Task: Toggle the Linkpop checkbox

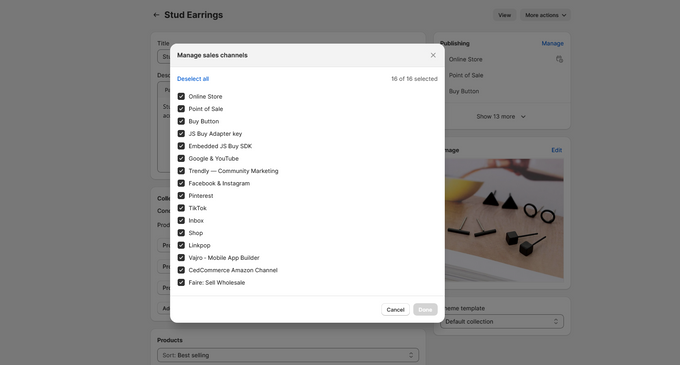Action: 181,245
